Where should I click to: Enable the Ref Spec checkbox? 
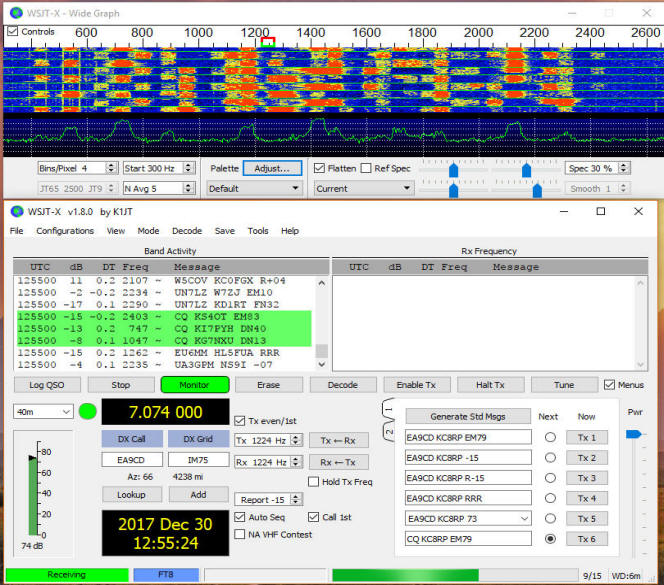(x=365, y=168)
